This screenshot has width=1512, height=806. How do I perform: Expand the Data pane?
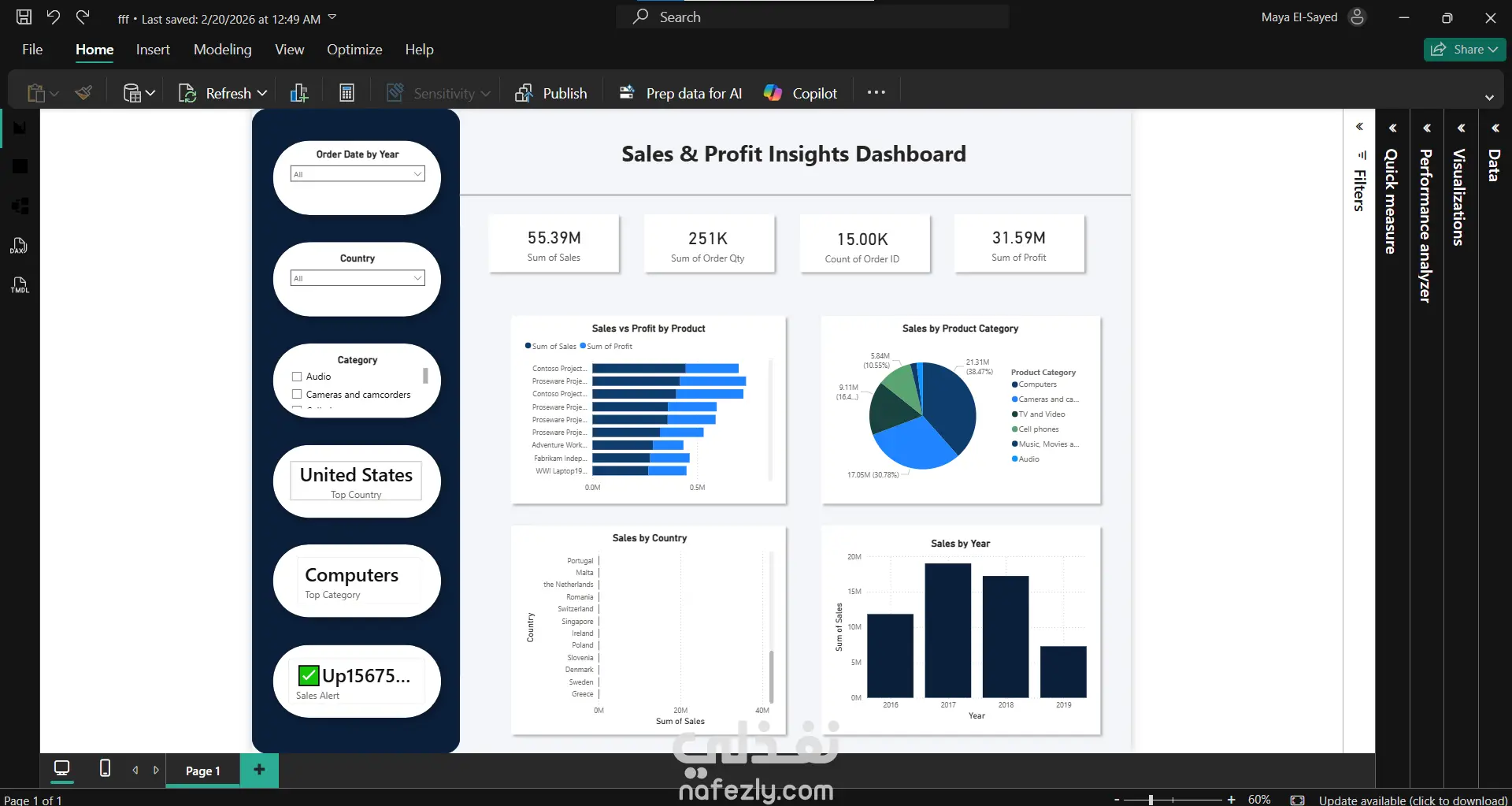(x=1495, y=128)
